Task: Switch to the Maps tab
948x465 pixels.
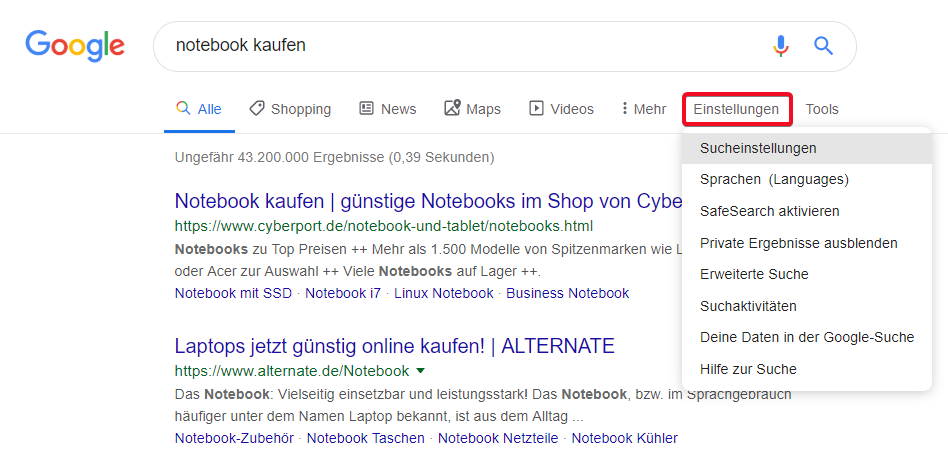Action: [x=473, y=109]
